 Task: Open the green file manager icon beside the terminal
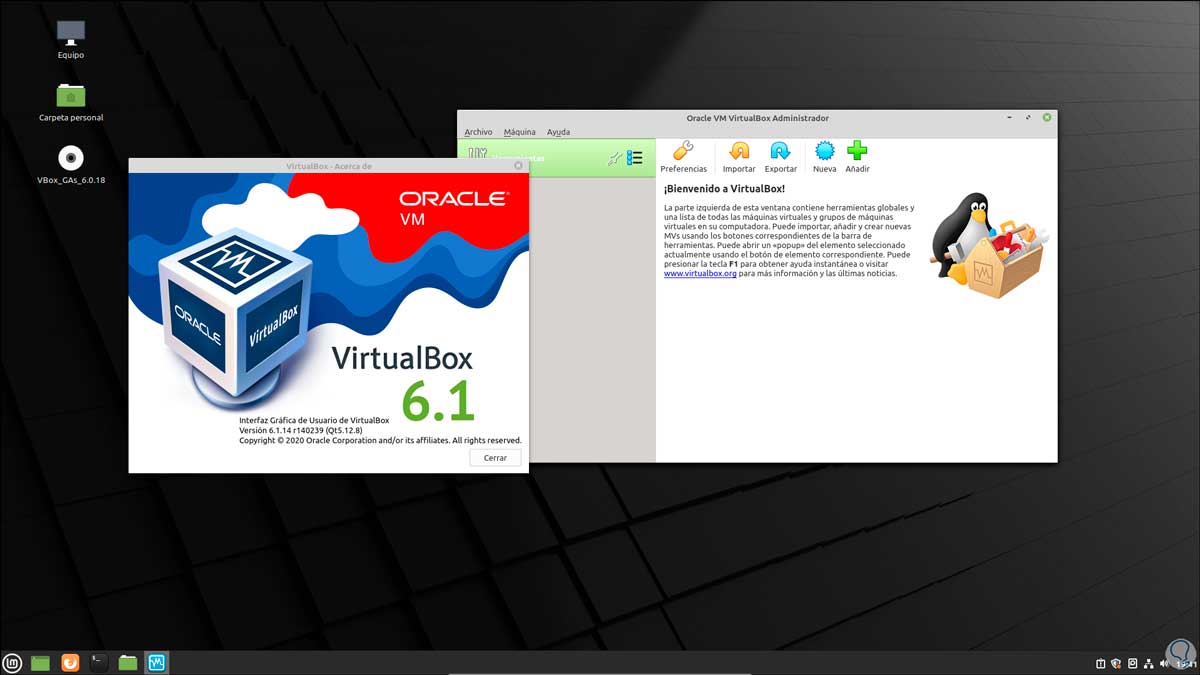128,662
